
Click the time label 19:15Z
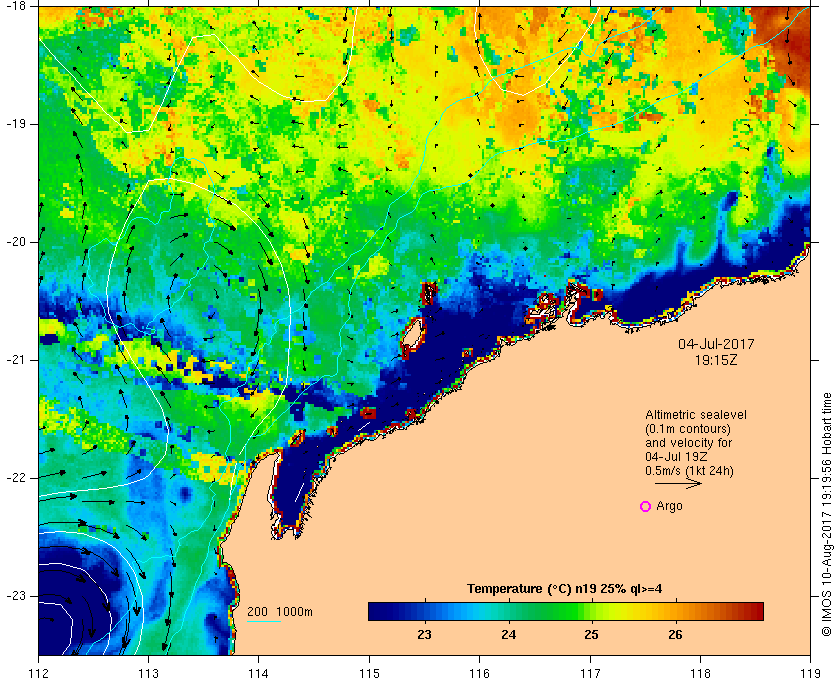click(716, 360)
